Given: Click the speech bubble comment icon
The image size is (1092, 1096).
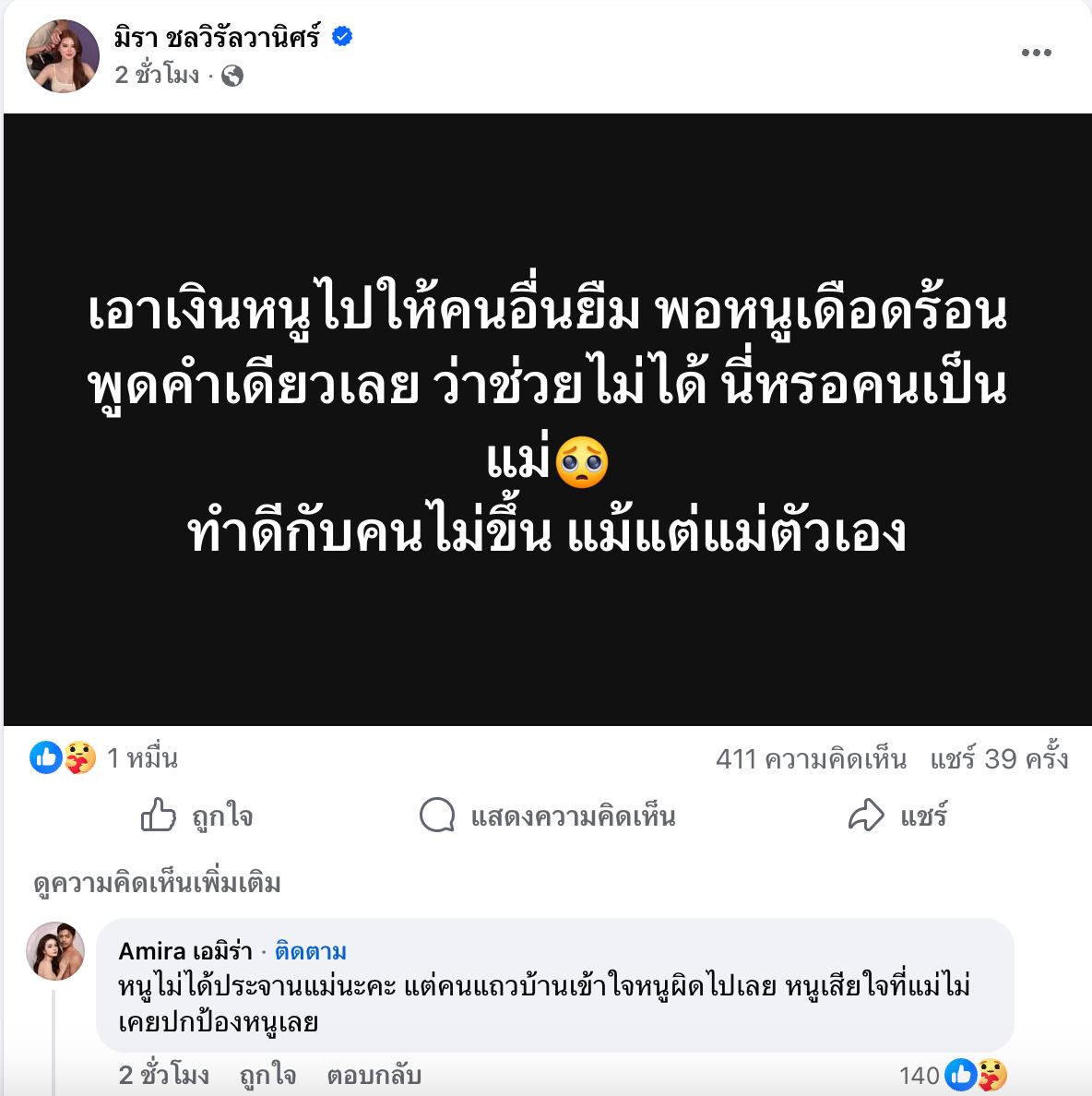Looking at the screenshot, I should click(436, 816).
